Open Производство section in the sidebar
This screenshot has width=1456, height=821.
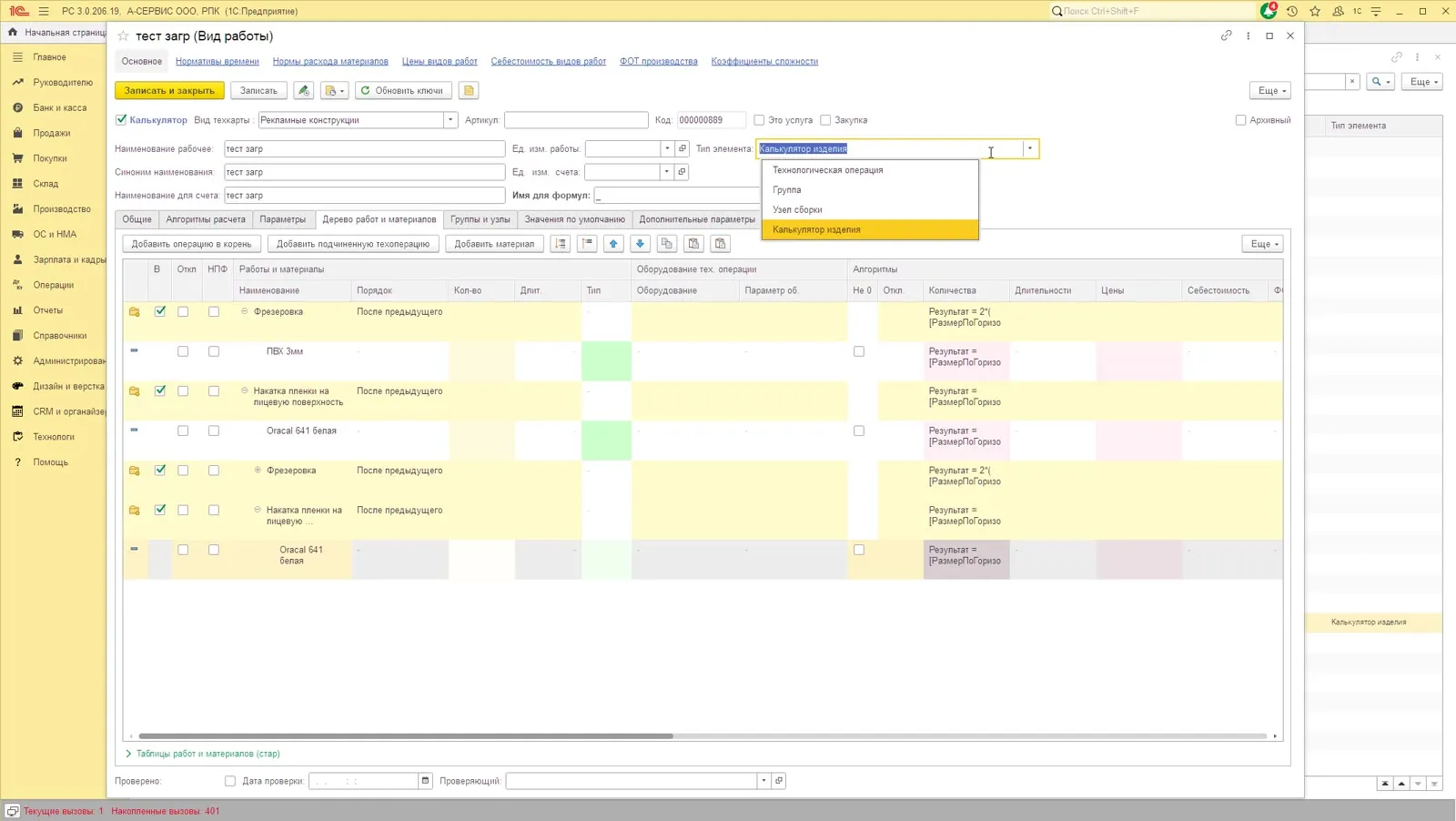[x=62, y=209]
